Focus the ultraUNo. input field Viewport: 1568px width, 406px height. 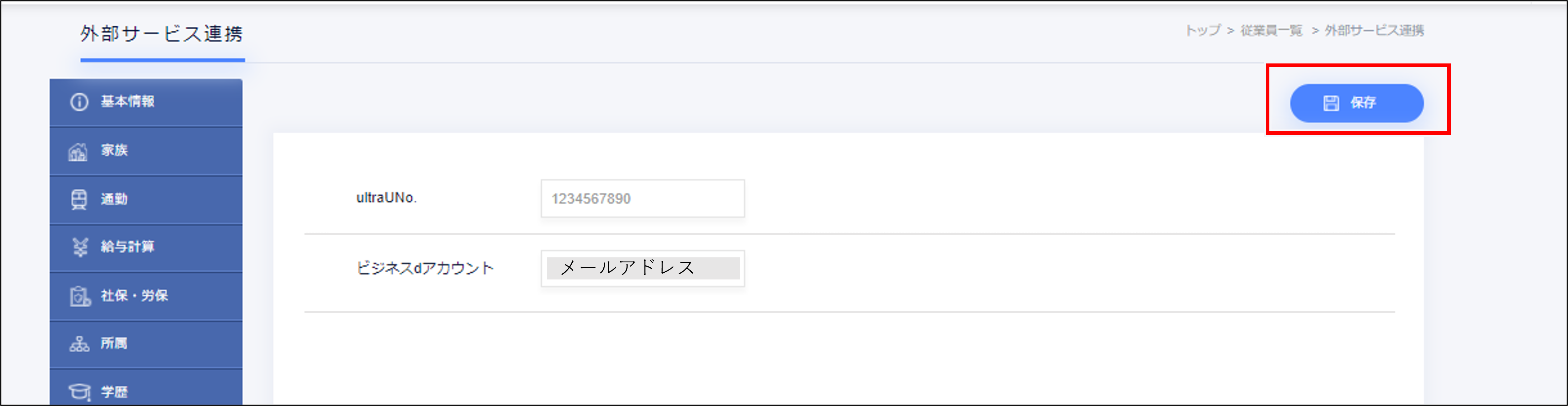coord(642,199)
